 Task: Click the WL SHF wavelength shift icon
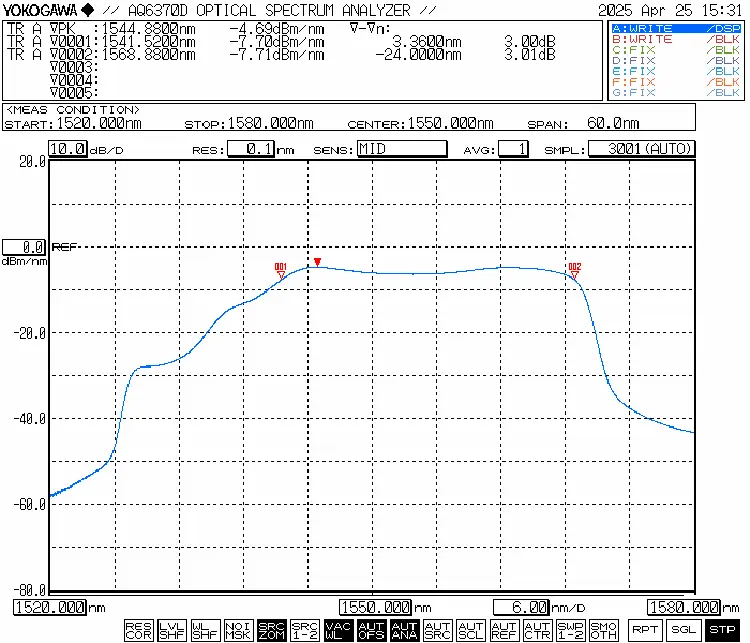[205, 630]
